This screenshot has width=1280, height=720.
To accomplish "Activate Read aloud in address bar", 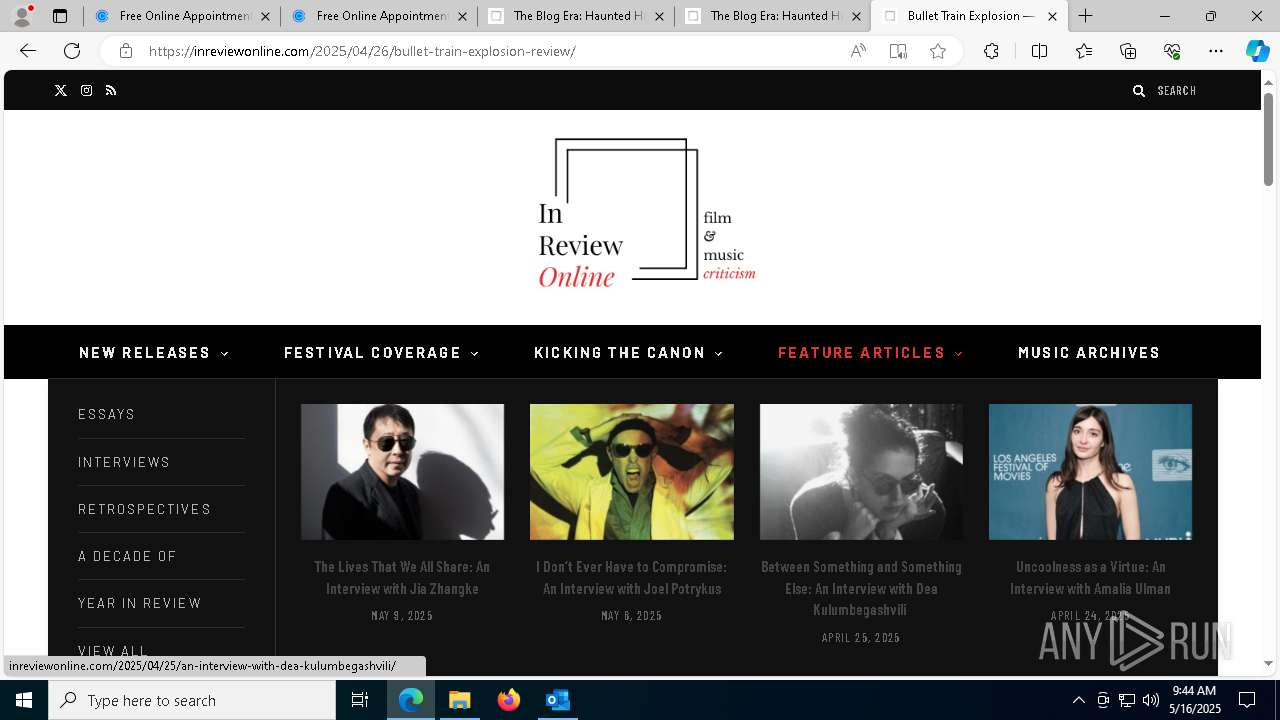I will tap(858, 51).
